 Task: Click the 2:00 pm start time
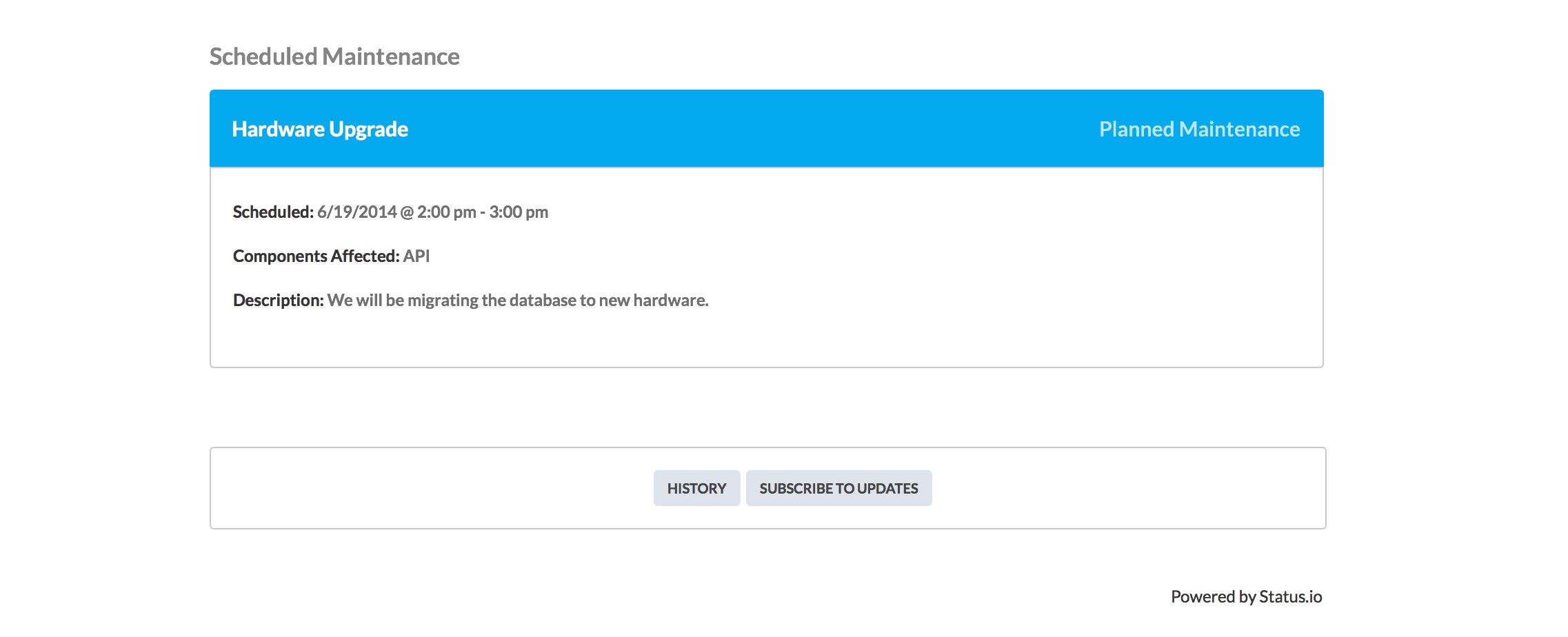click(446, 212)
